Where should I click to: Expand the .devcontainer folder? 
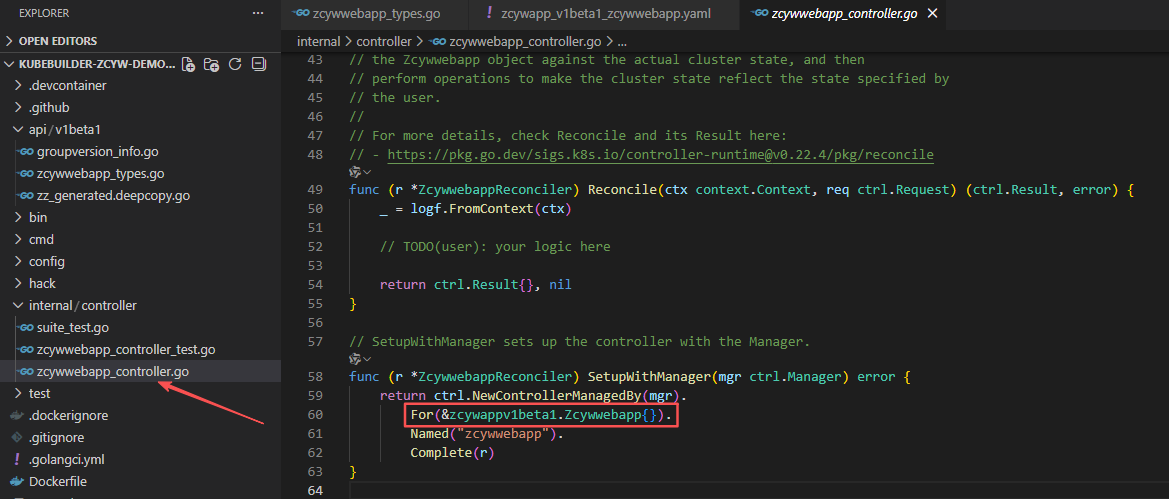click(x=67, y=85)
